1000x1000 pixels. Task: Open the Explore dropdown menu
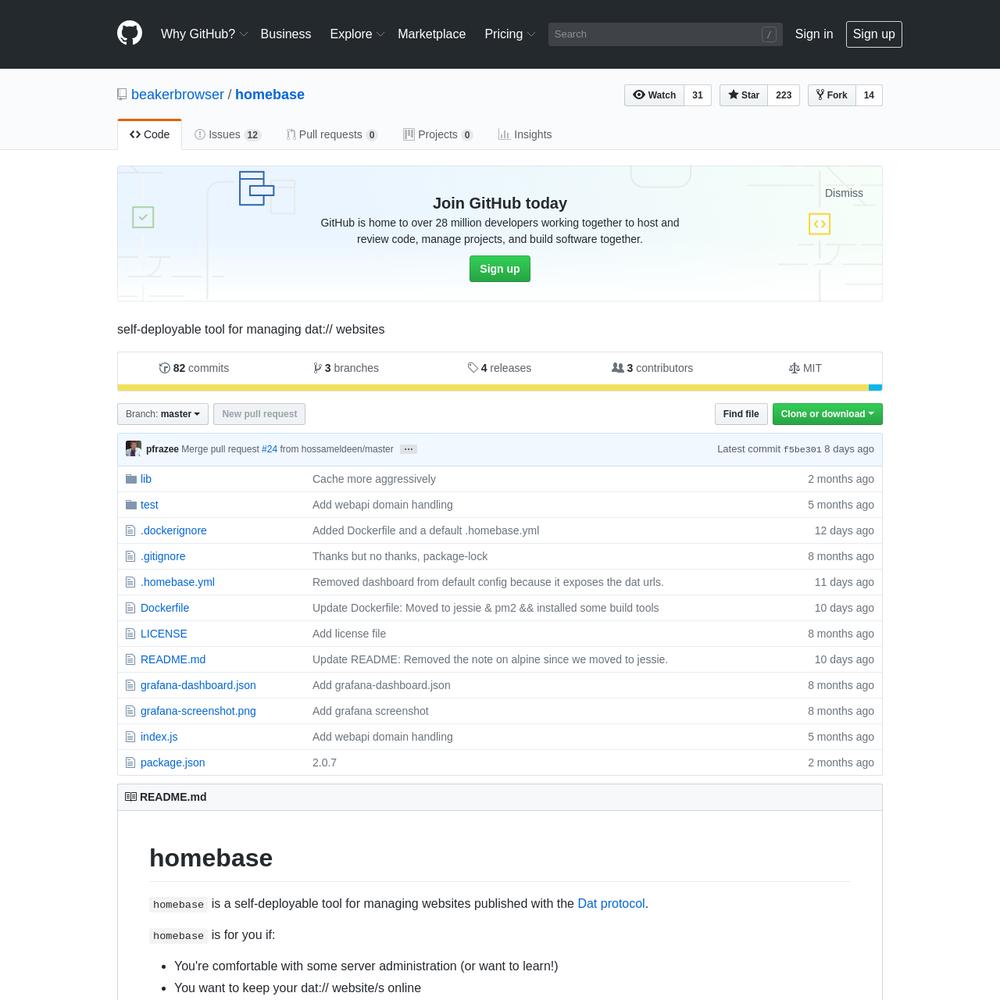357,34
